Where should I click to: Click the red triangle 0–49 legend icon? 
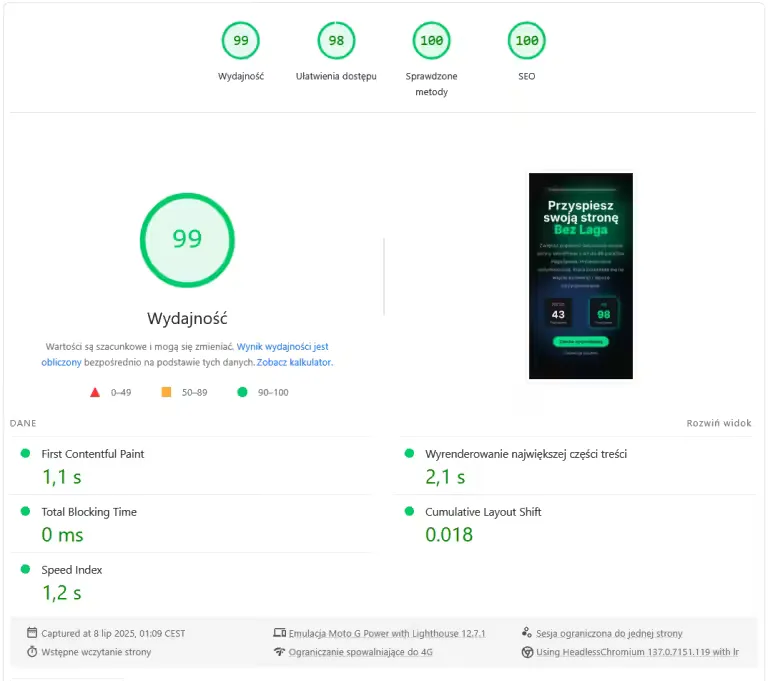click(95, 392)
